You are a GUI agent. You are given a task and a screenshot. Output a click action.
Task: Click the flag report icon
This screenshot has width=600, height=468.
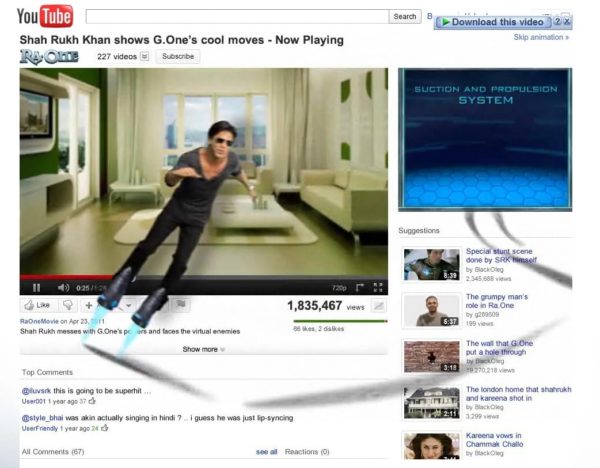182,305
